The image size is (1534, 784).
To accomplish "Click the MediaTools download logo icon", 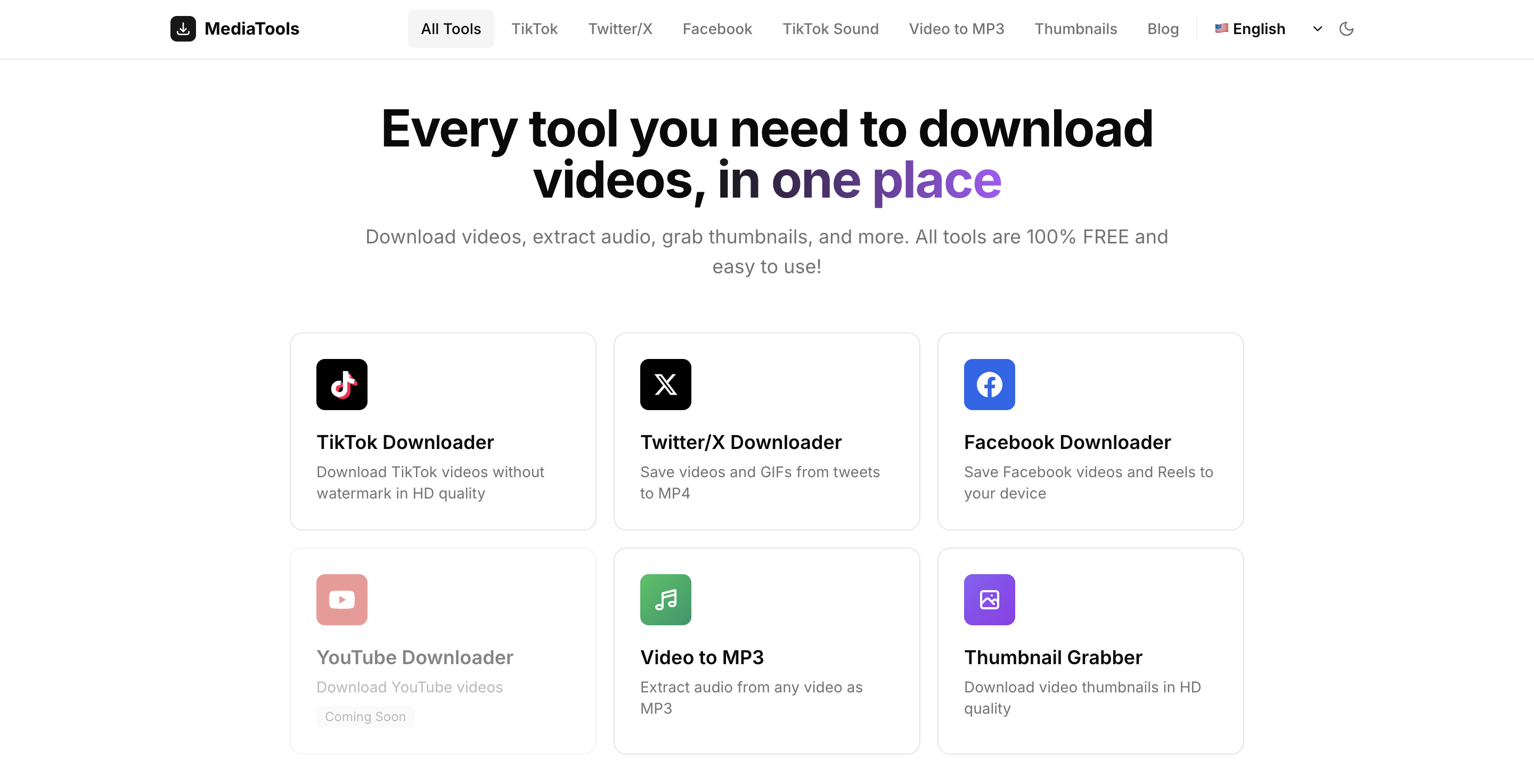I will point(183,28).
